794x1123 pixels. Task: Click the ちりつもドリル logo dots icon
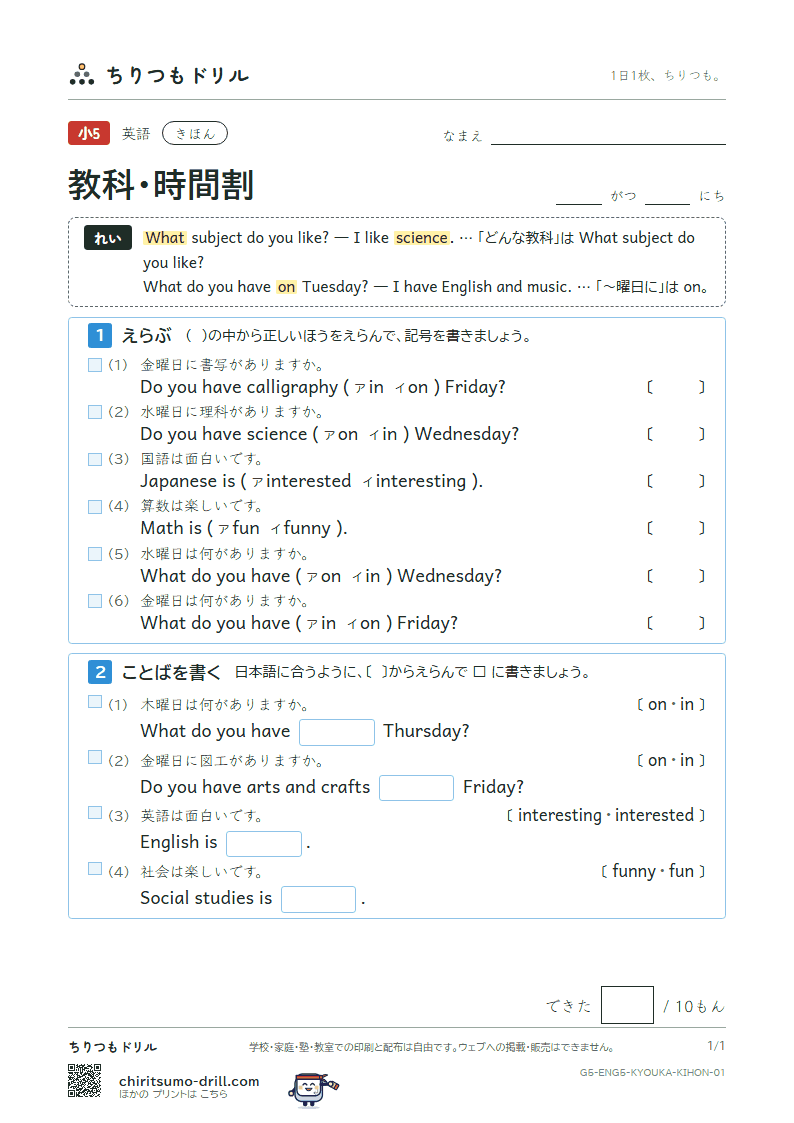tap(82, 74)
